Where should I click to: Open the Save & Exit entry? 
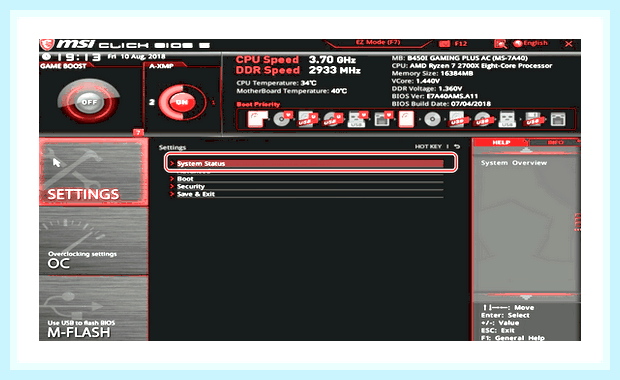(306, 194)
